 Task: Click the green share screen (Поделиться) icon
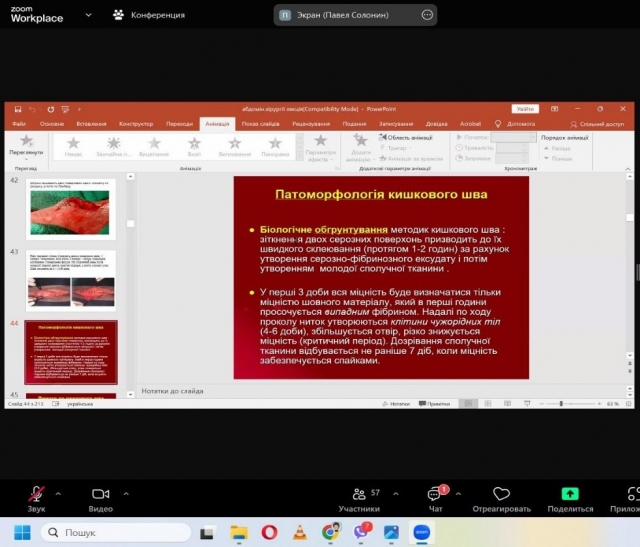pos(570,494)
